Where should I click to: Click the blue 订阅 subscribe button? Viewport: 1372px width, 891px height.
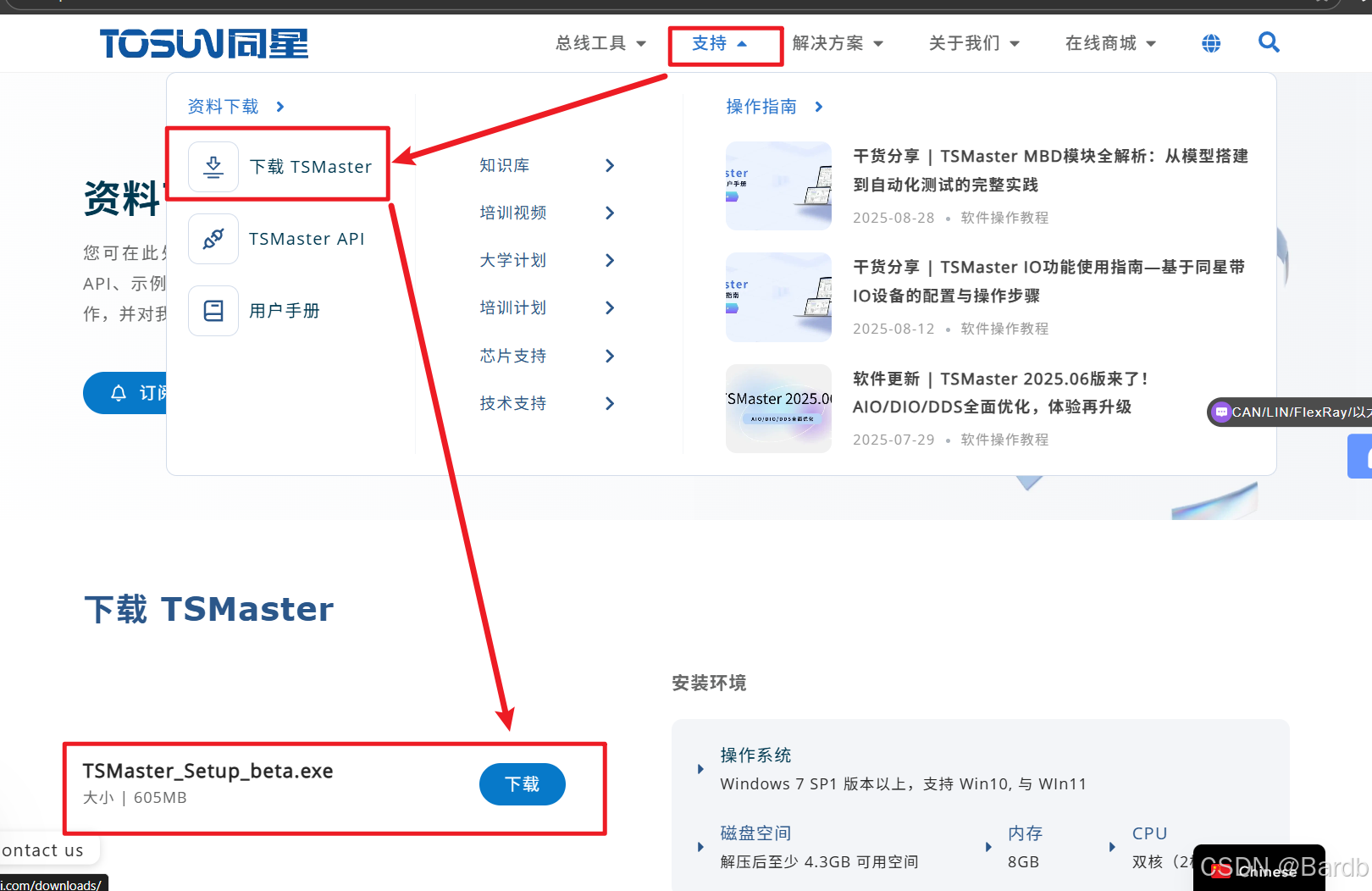coord(125,393)
